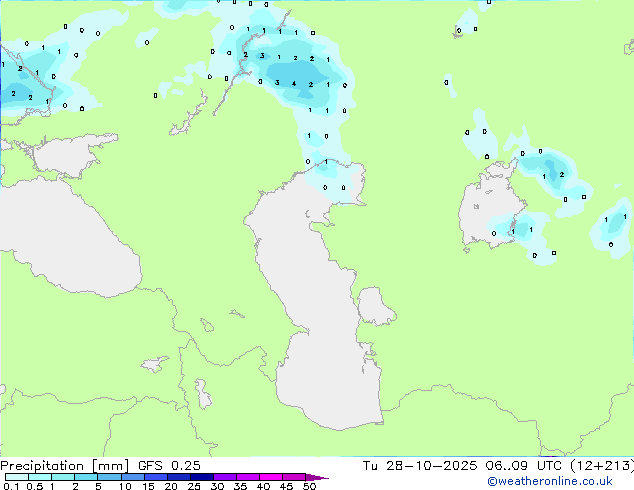
Task: Click the 2–5 mm legend color box
Action: pos(86,477)
